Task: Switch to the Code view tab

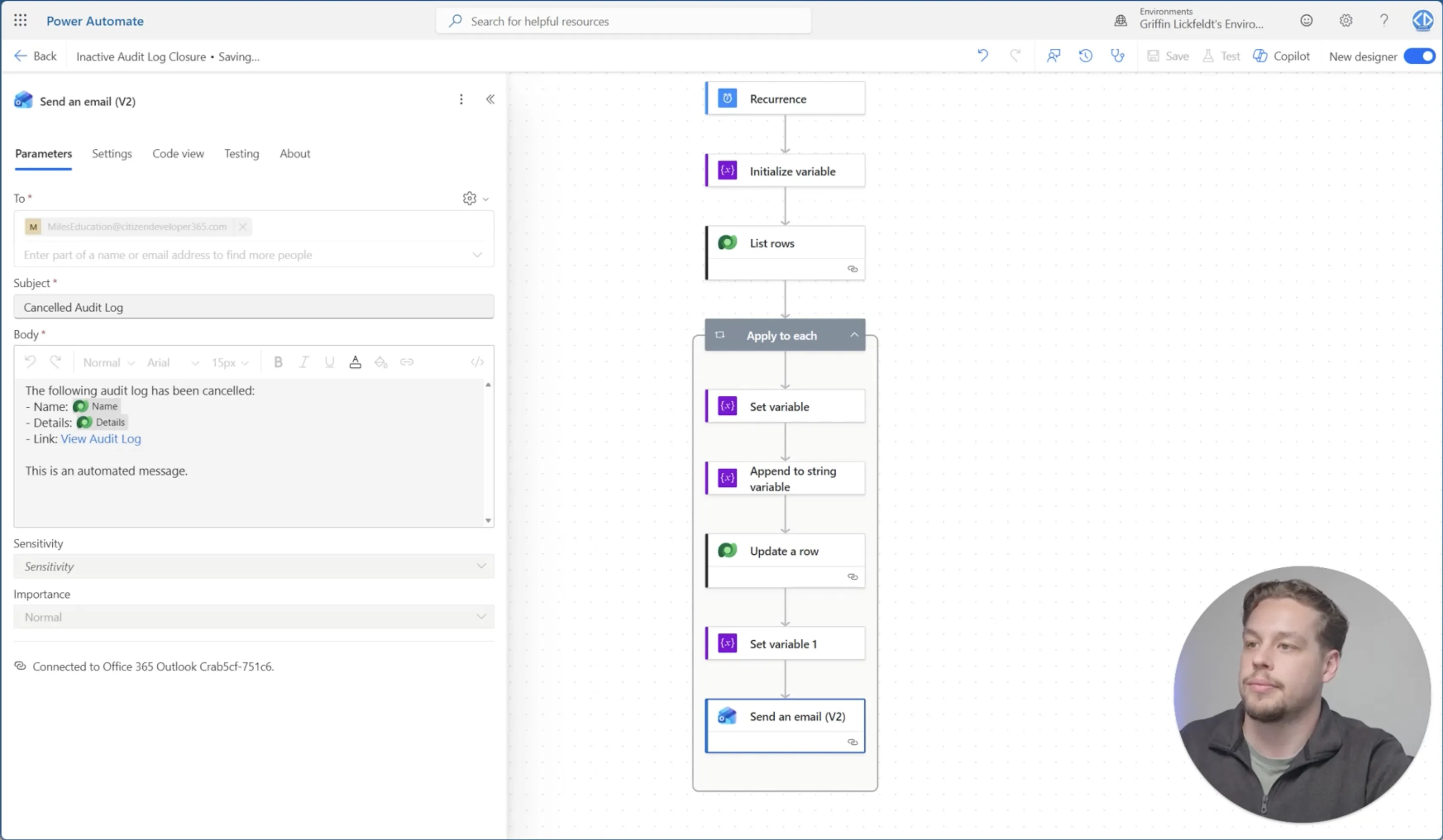Action: (178, 153)
